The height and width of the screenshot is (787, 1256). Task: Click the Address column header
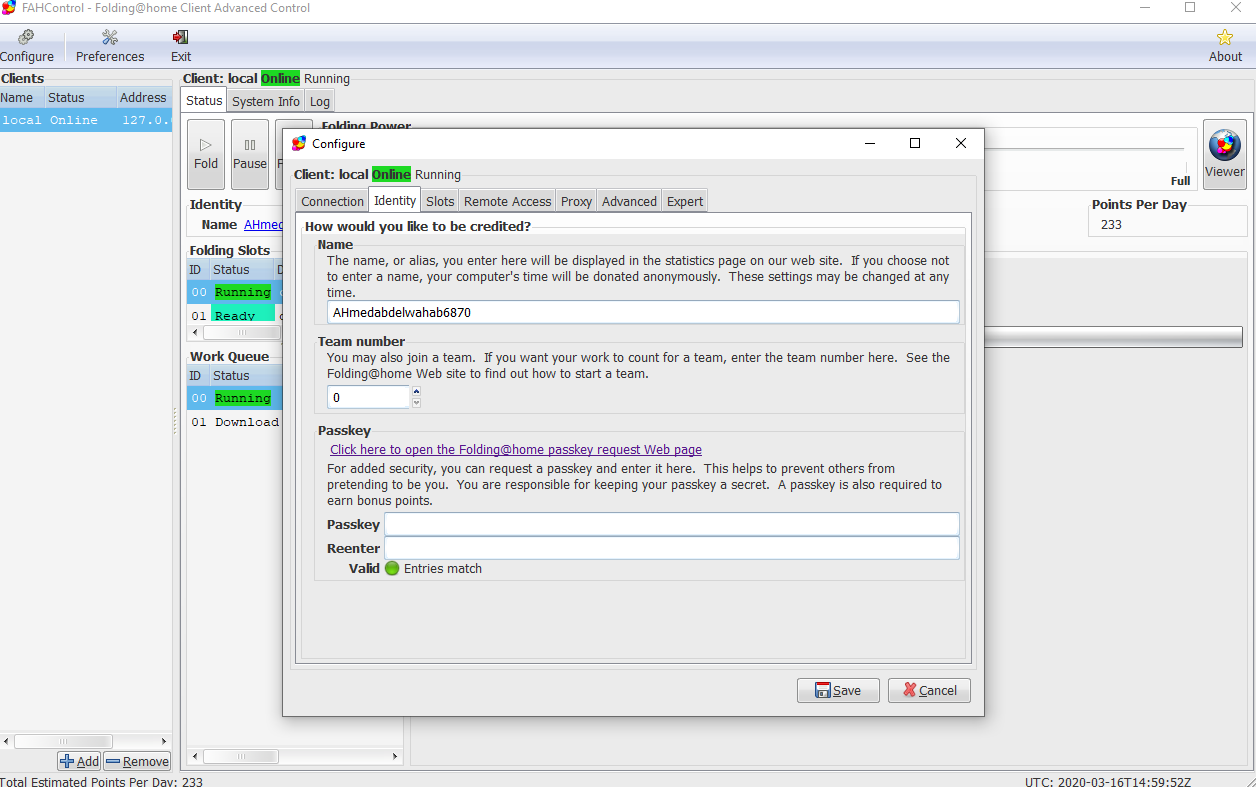click(143, 98)
